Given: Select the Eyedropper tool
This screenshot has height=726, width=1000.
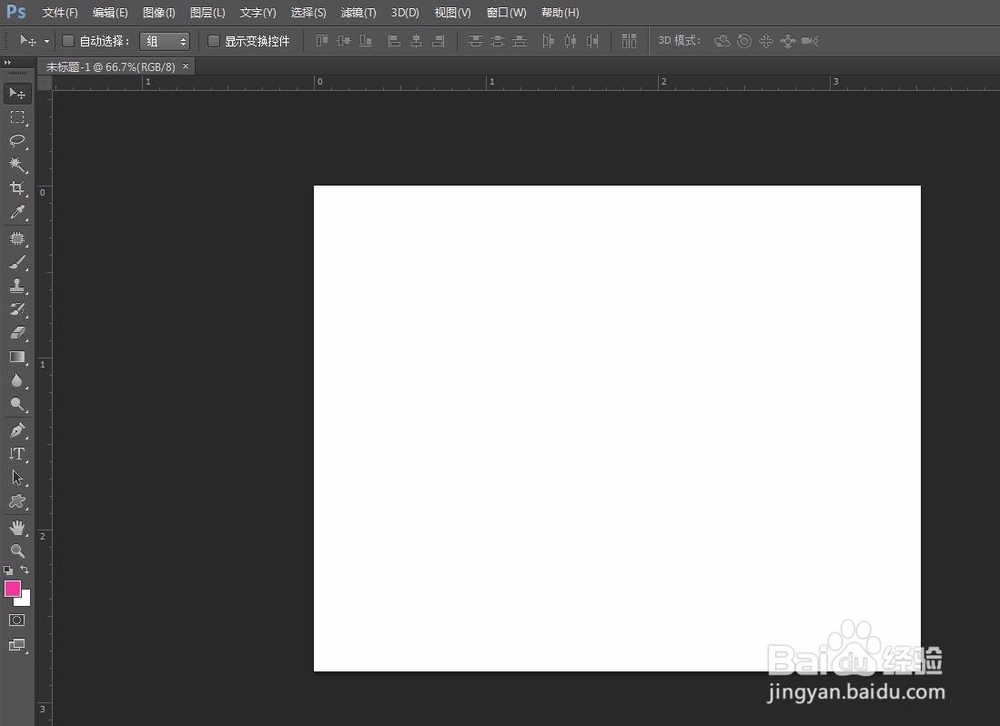Looking at the screenshot, I should [17, 212].
